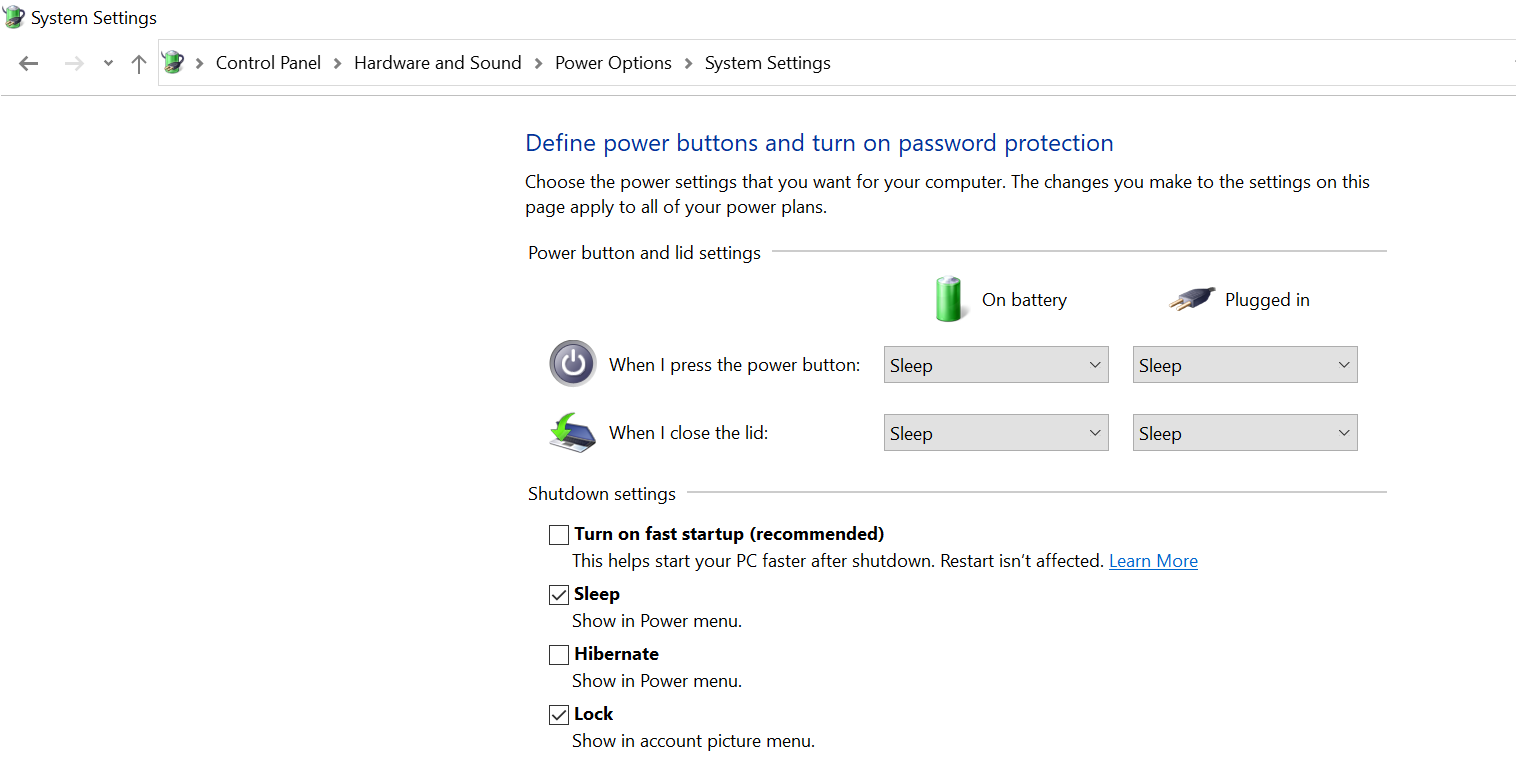Image resolution: width=1516 pixels, height=758 pixels.
Task: Click the System Settings title bar icon
Action: click(13, 17)
